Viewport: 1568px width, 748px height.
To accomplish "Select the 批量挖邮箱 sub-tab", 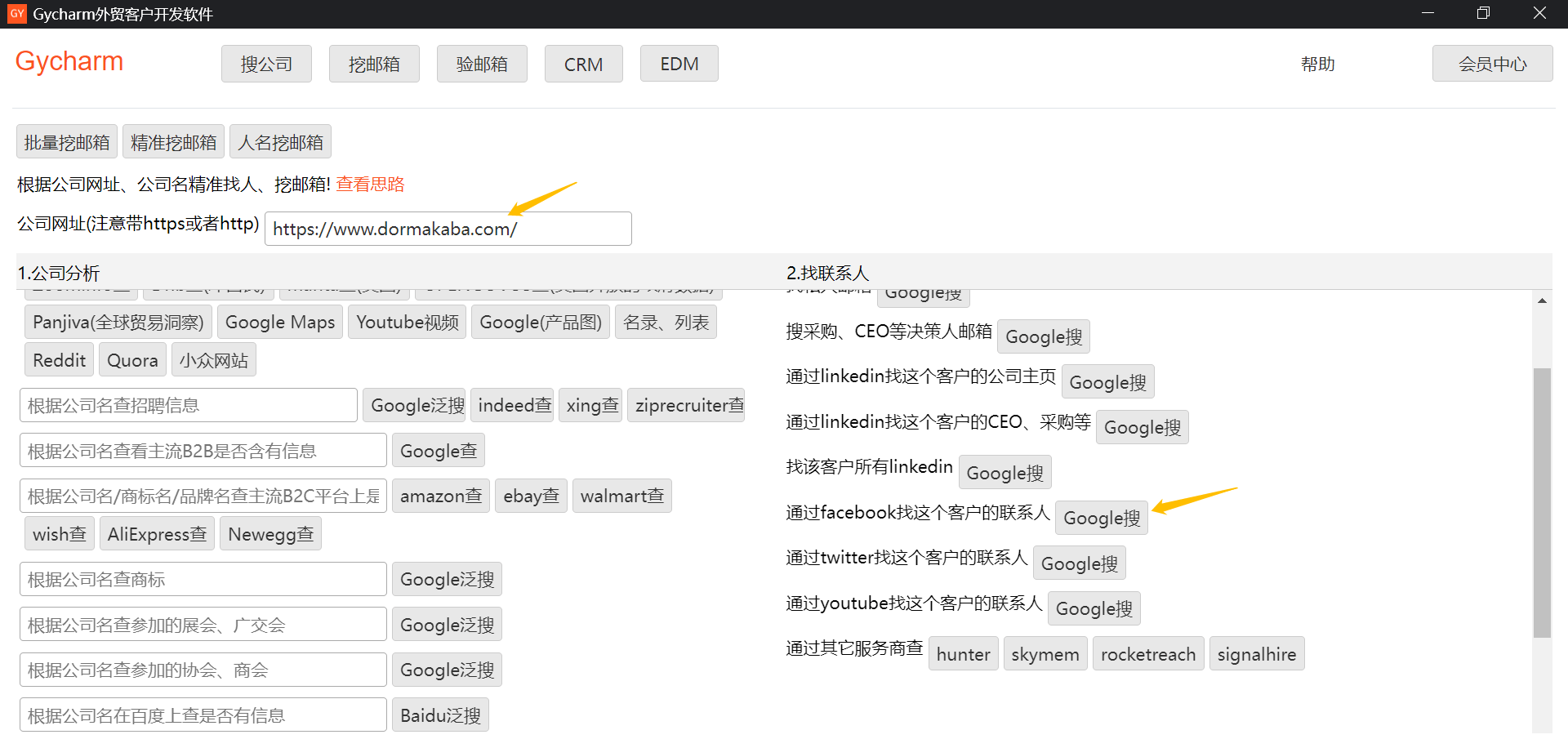I will 67,142.
